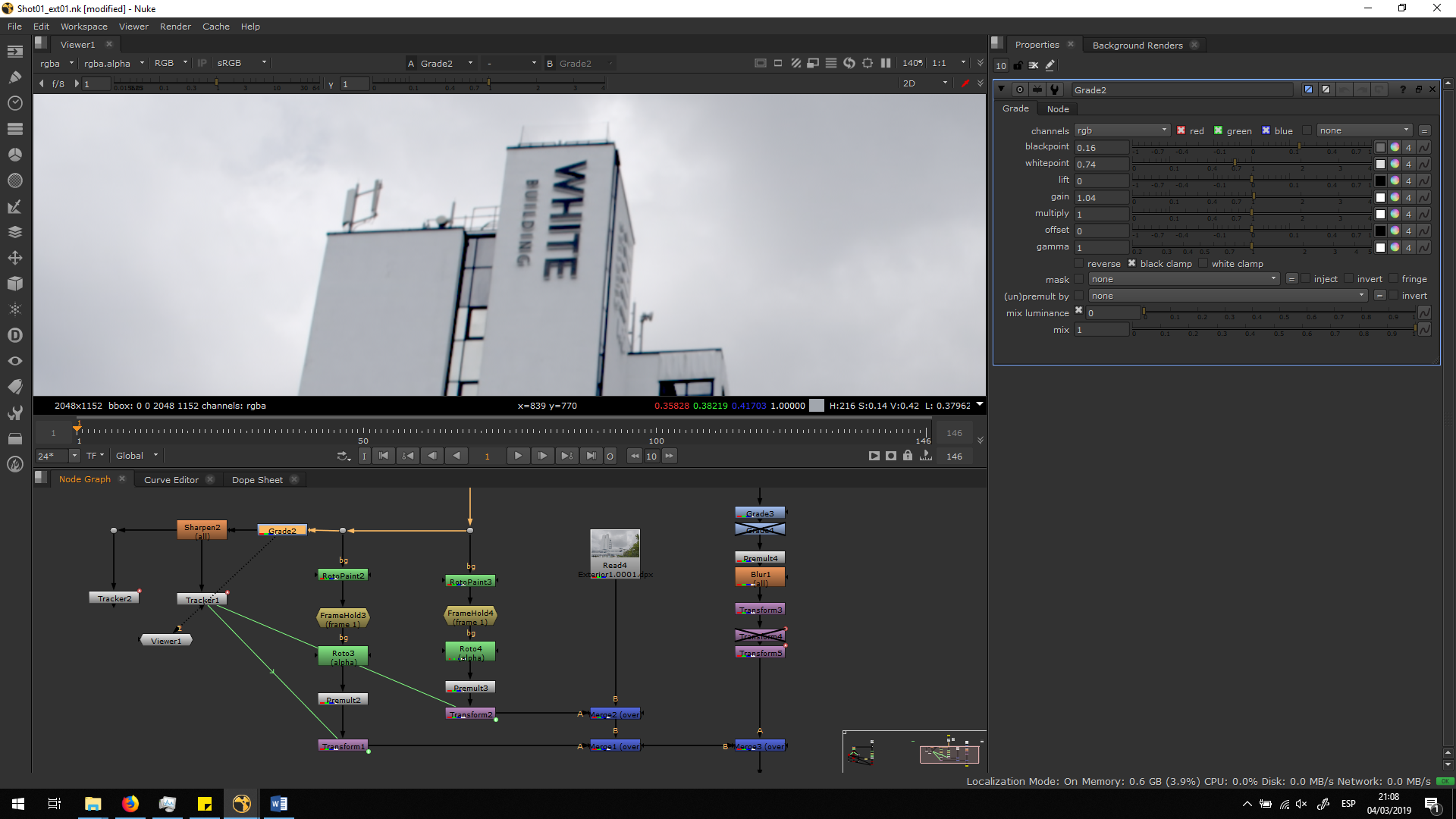Expand the mask none dropdown

click(1184, 279)
